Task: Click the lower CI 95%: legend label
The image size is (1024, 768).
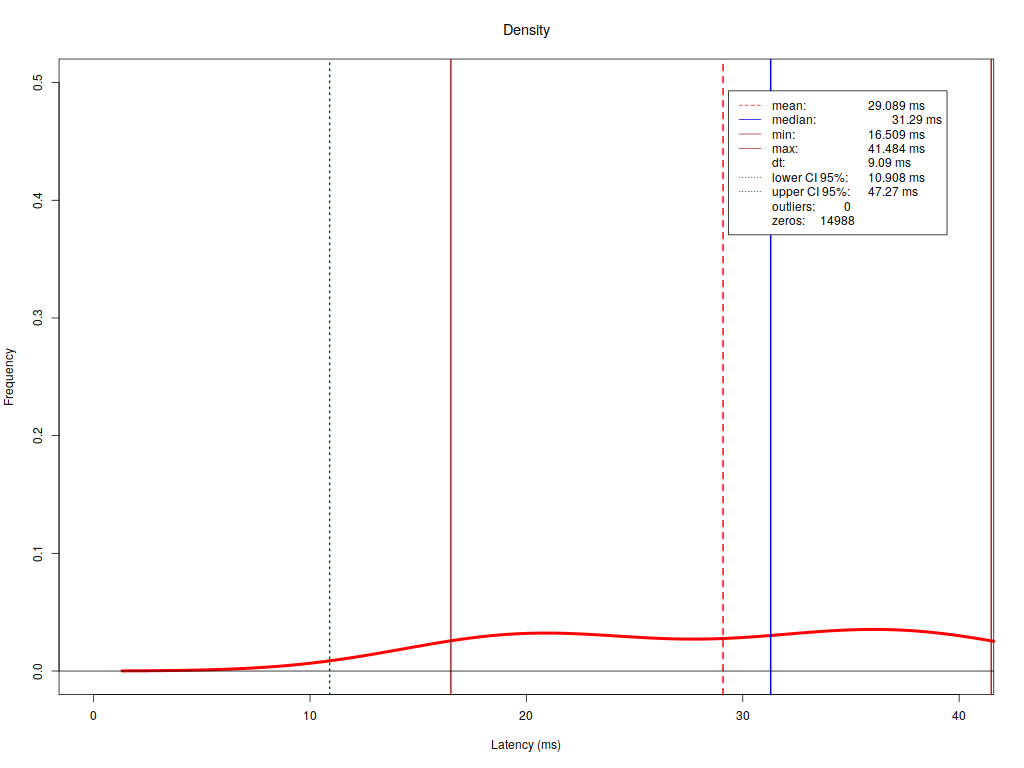Action: [810, 178]
